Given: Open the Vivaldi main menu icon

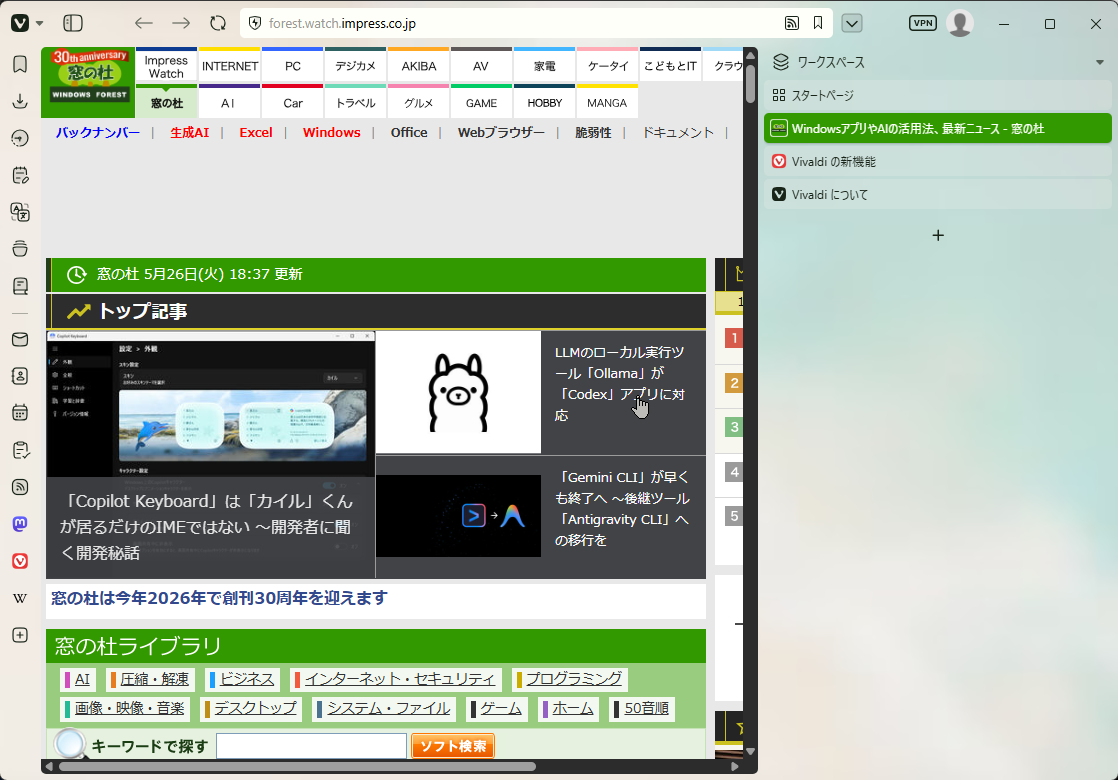Looking at the screenshot, I should click(20, 24).
